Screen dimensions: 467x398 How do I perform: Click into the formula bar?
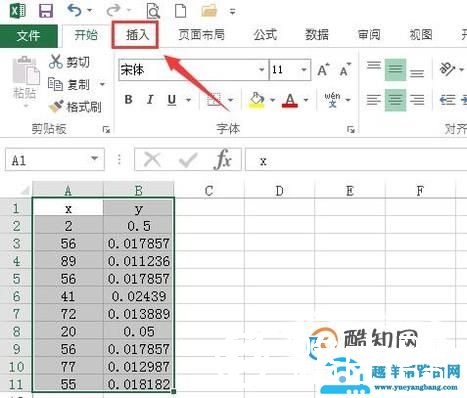[x=356, y=161]
